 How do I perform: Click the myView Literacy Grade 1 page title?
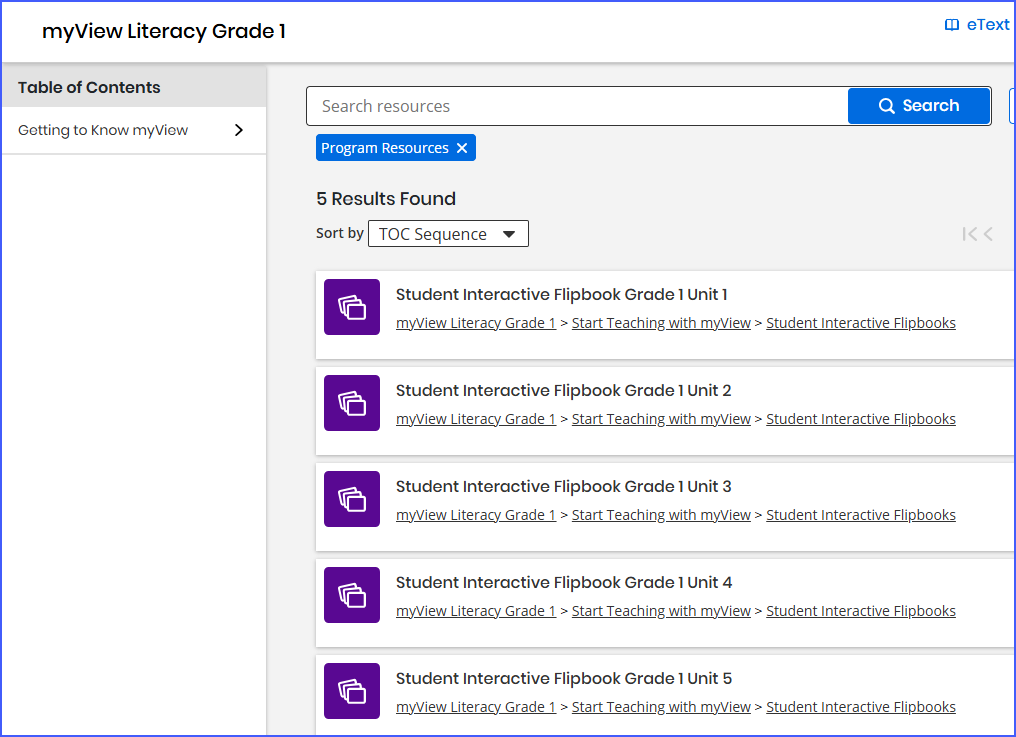[x=164, y=32]
